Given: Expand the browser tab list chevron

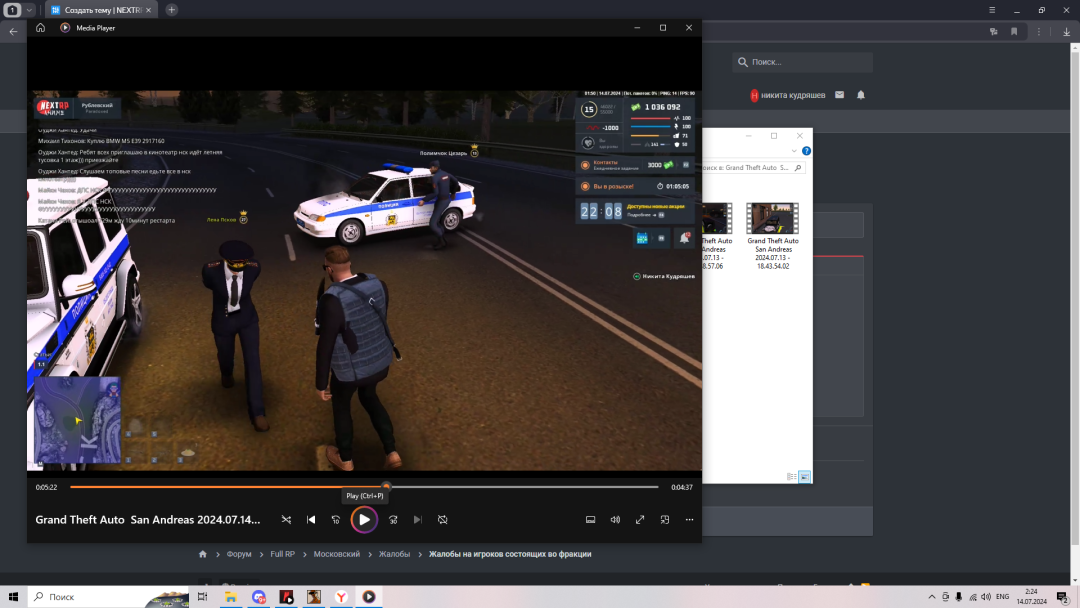Looking at the screenshot, I should (29, 10).
